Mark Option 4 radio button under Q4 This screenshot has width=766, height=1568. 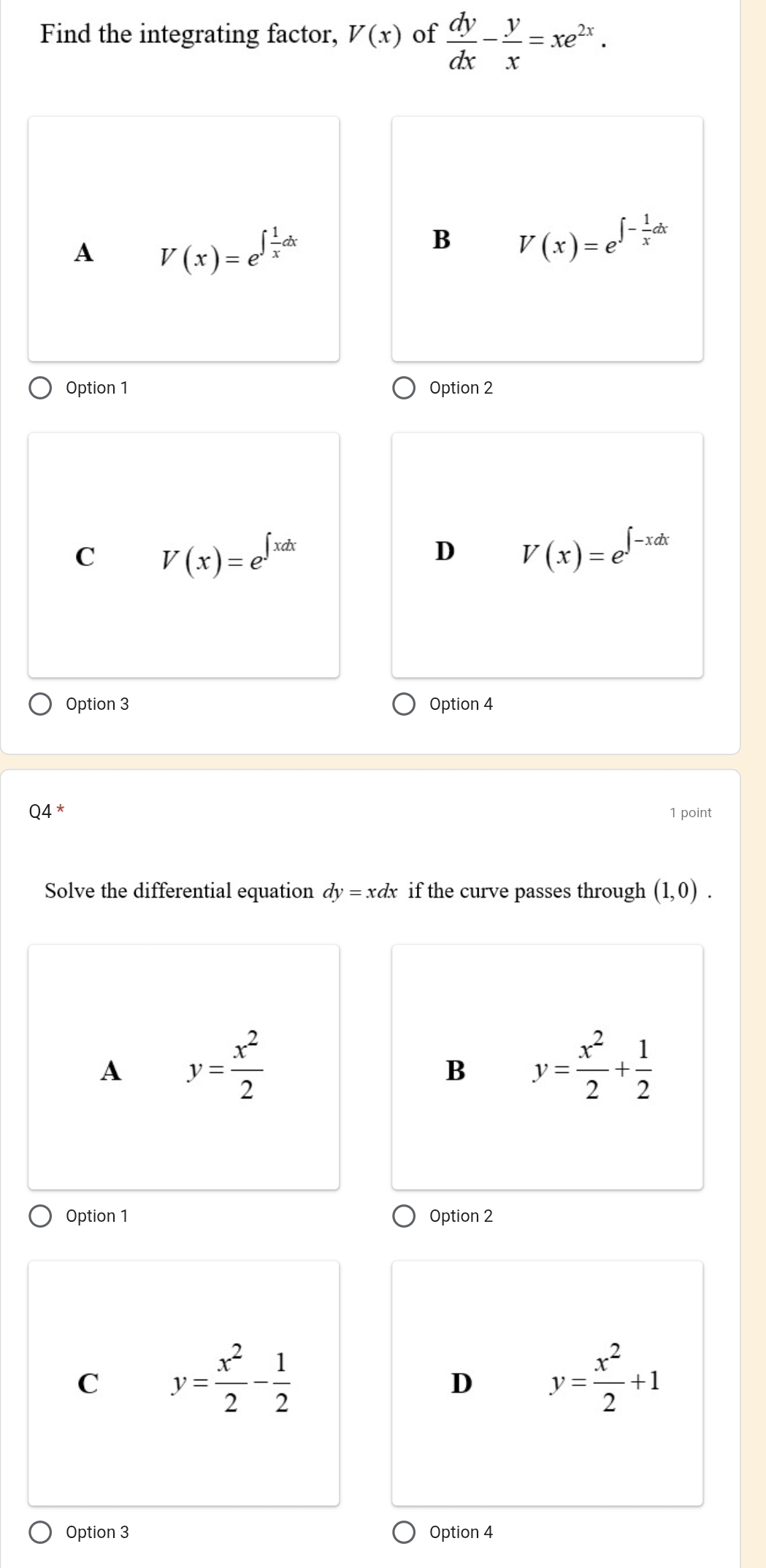(x=404, y=1532)
